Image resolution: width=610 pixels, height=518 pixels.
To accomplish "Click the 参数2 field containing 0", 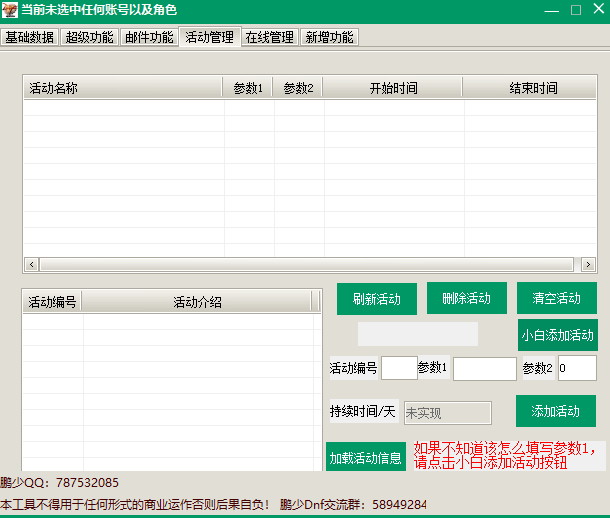I will point(576,368).
